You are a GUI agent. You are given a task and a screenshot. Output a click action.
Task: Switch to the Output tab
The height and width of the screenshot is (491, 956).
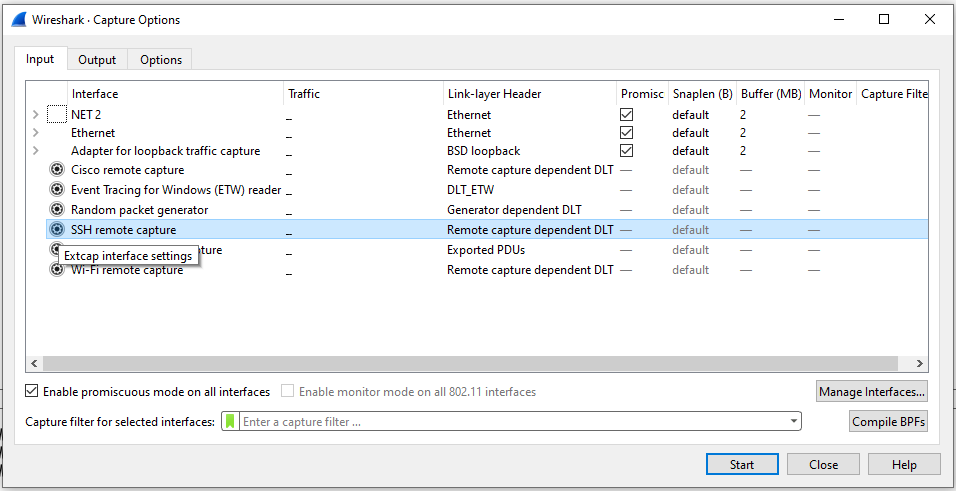click(x=97, y=60)
